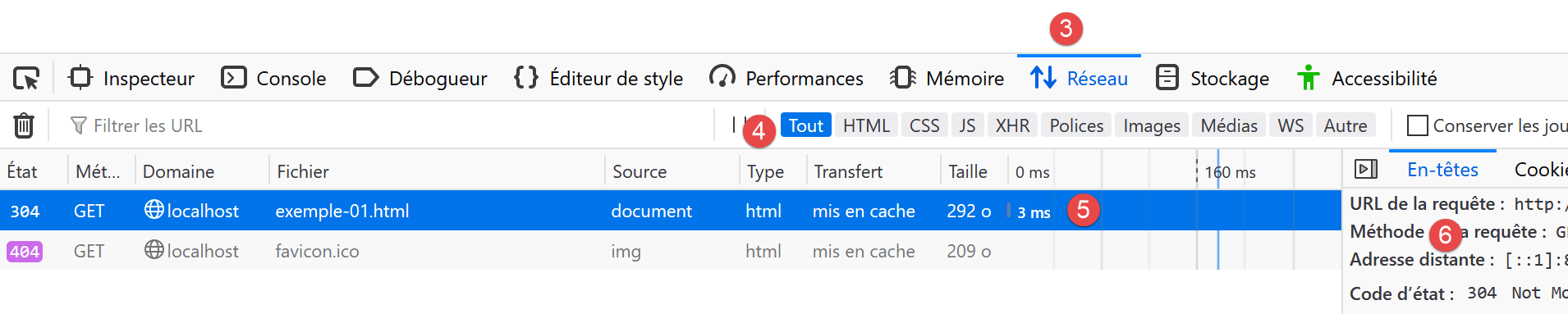This screenshot has height=314, width=1568.
Task: Sort by the Type column header
Action: click(x=772, y=171)
